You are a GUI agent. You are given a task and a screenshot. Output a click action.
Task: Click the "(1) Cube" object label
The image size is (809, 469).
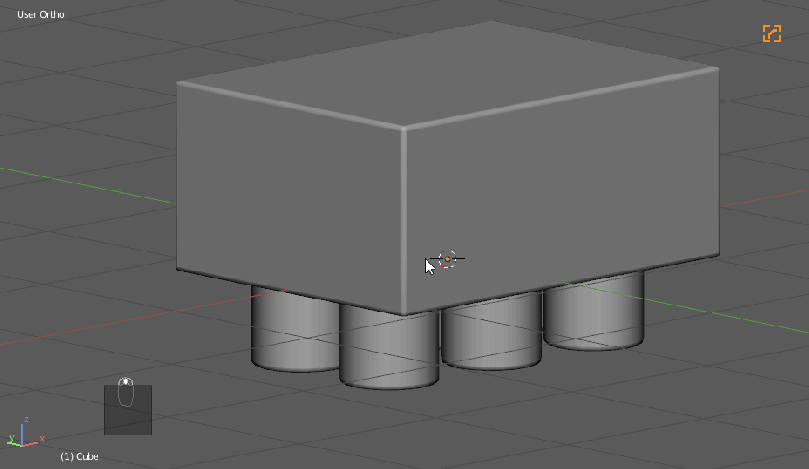(x=79, y=457)
